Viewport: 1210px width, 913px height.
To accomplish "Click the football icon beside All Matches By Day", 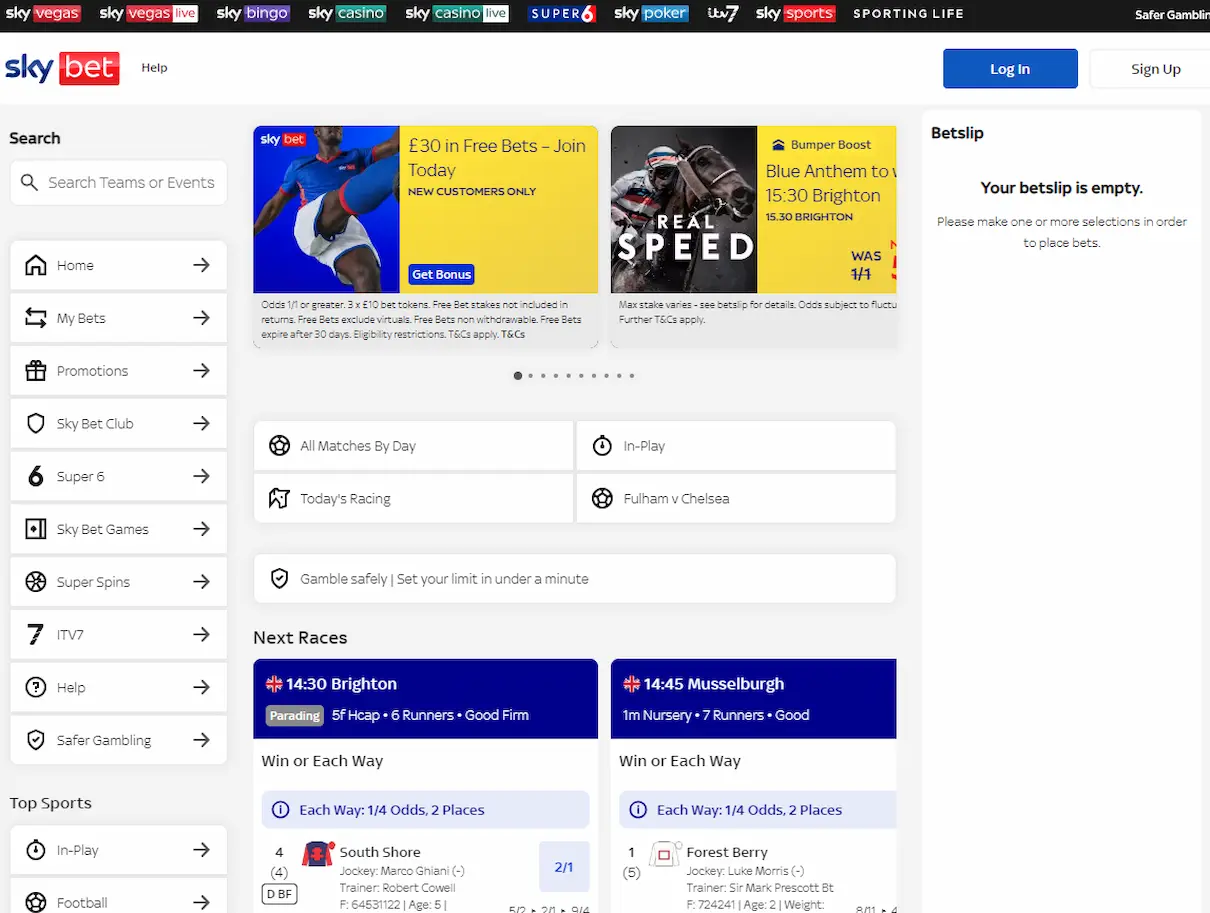I will tap(280, 446).
